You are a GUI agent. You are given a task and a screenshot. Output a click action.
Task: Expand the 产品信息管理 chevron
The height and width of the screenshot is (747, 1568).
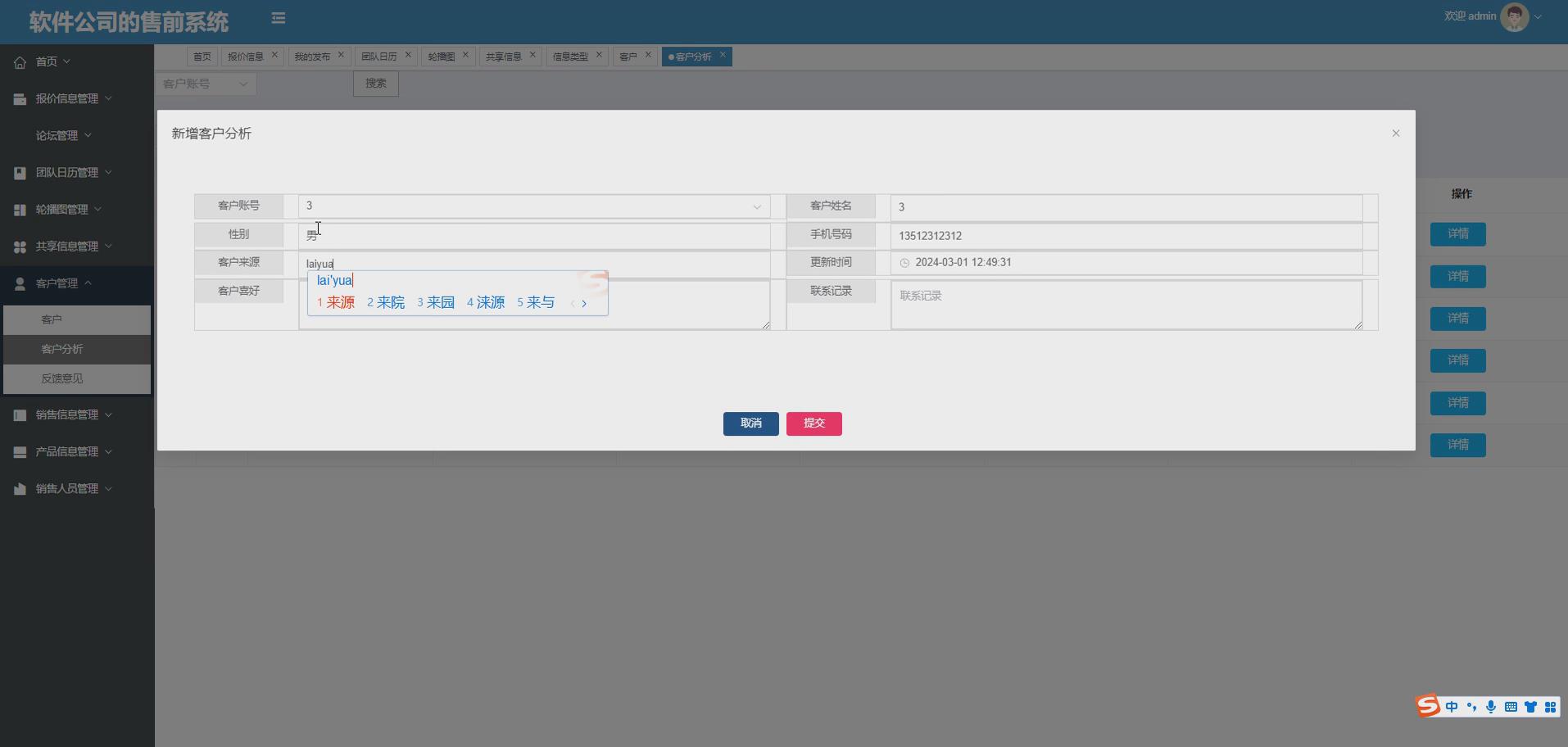click(108, 451)
